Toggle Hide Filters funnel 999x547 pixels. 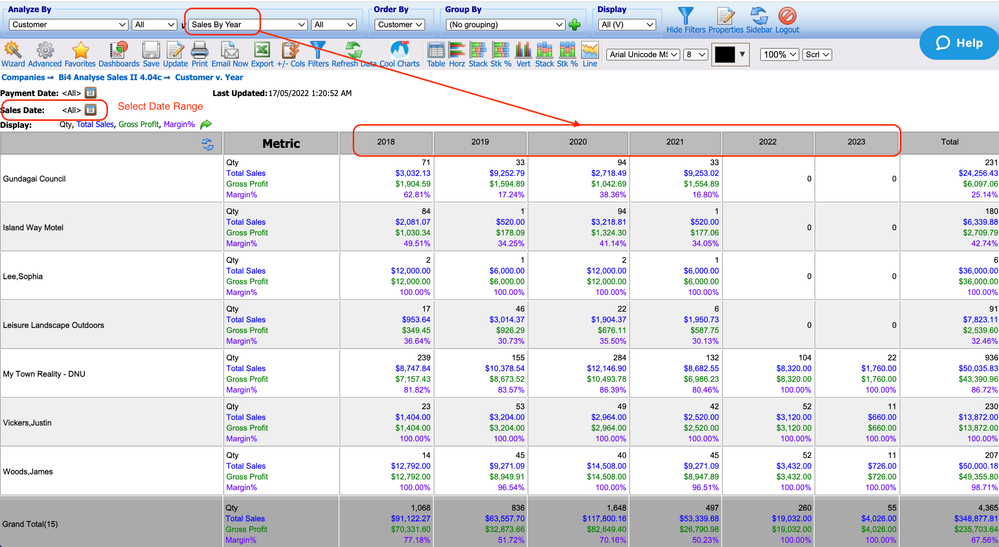pyautogui.click(x=686, y=19)
